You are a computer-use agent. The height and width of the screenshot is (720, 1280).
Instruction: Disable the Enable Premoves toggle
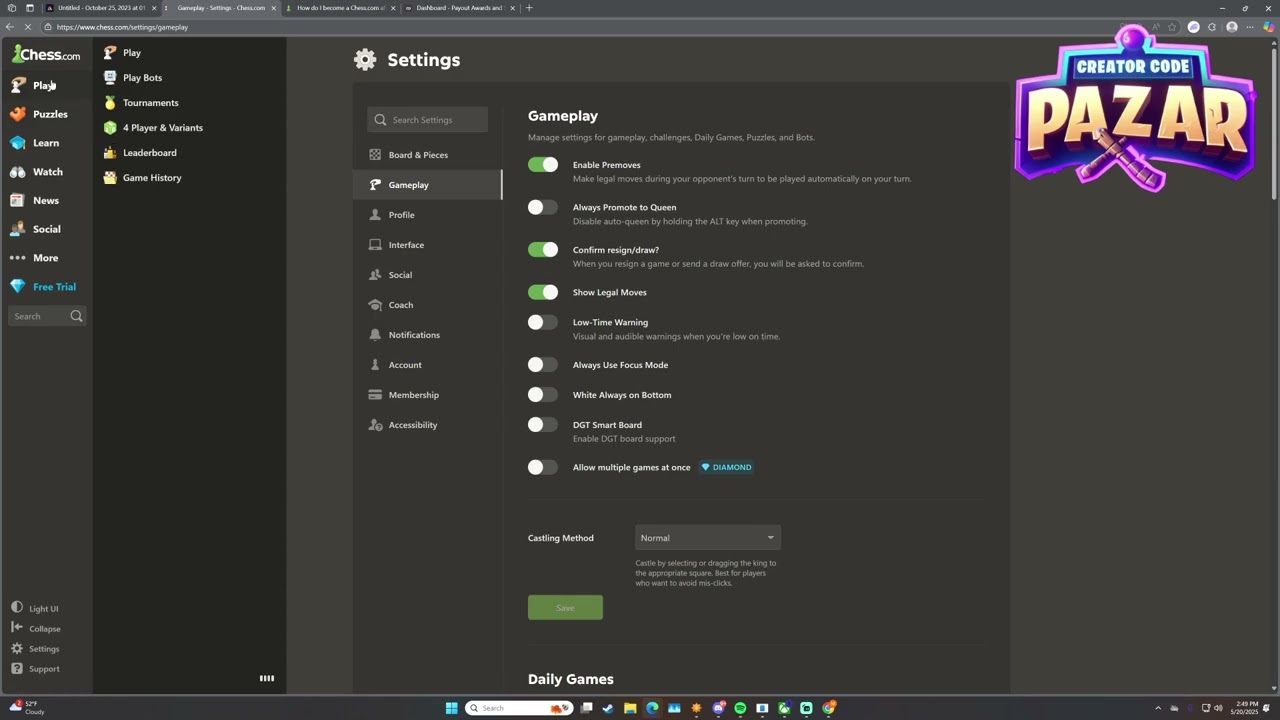(x=543, y=165)
